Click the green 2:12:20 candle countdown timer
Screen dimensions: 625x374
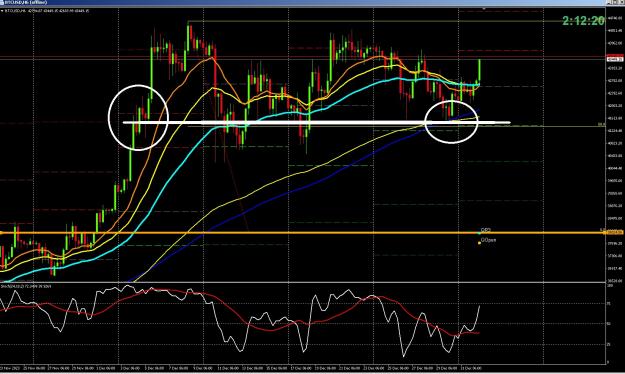(583, 21)
